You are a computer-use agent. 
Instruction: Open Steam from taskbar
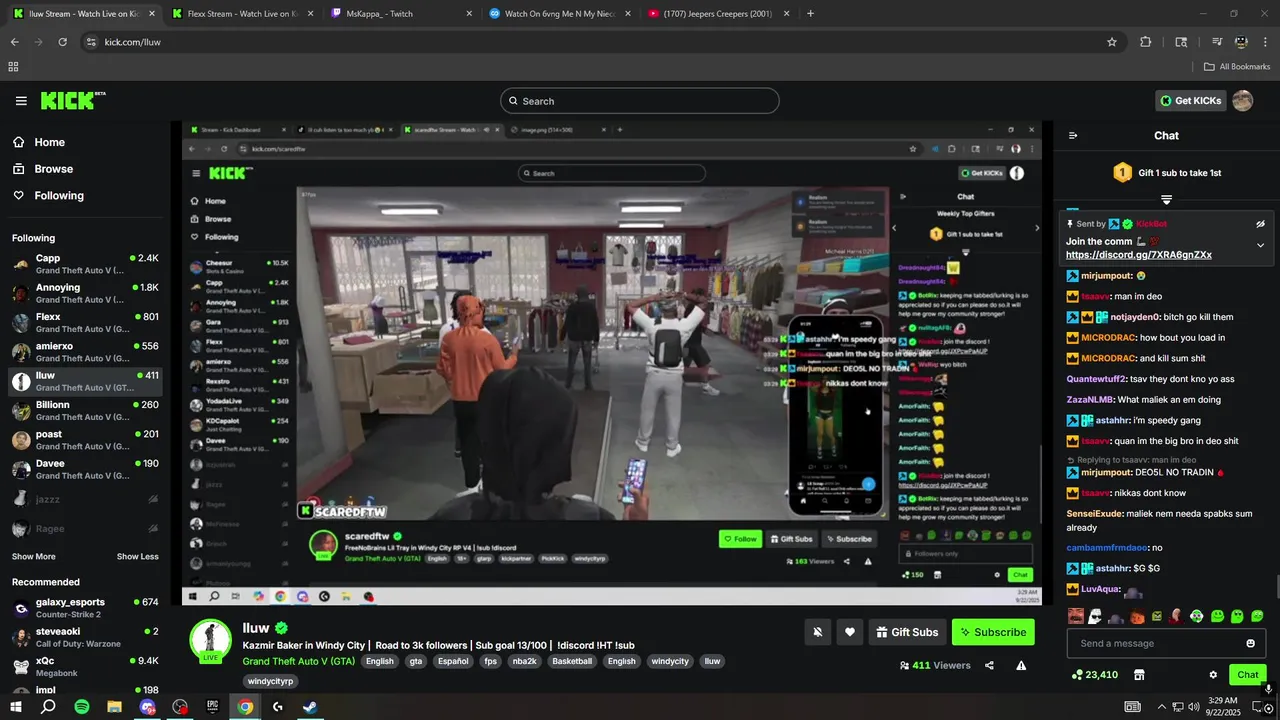(311, 707)
